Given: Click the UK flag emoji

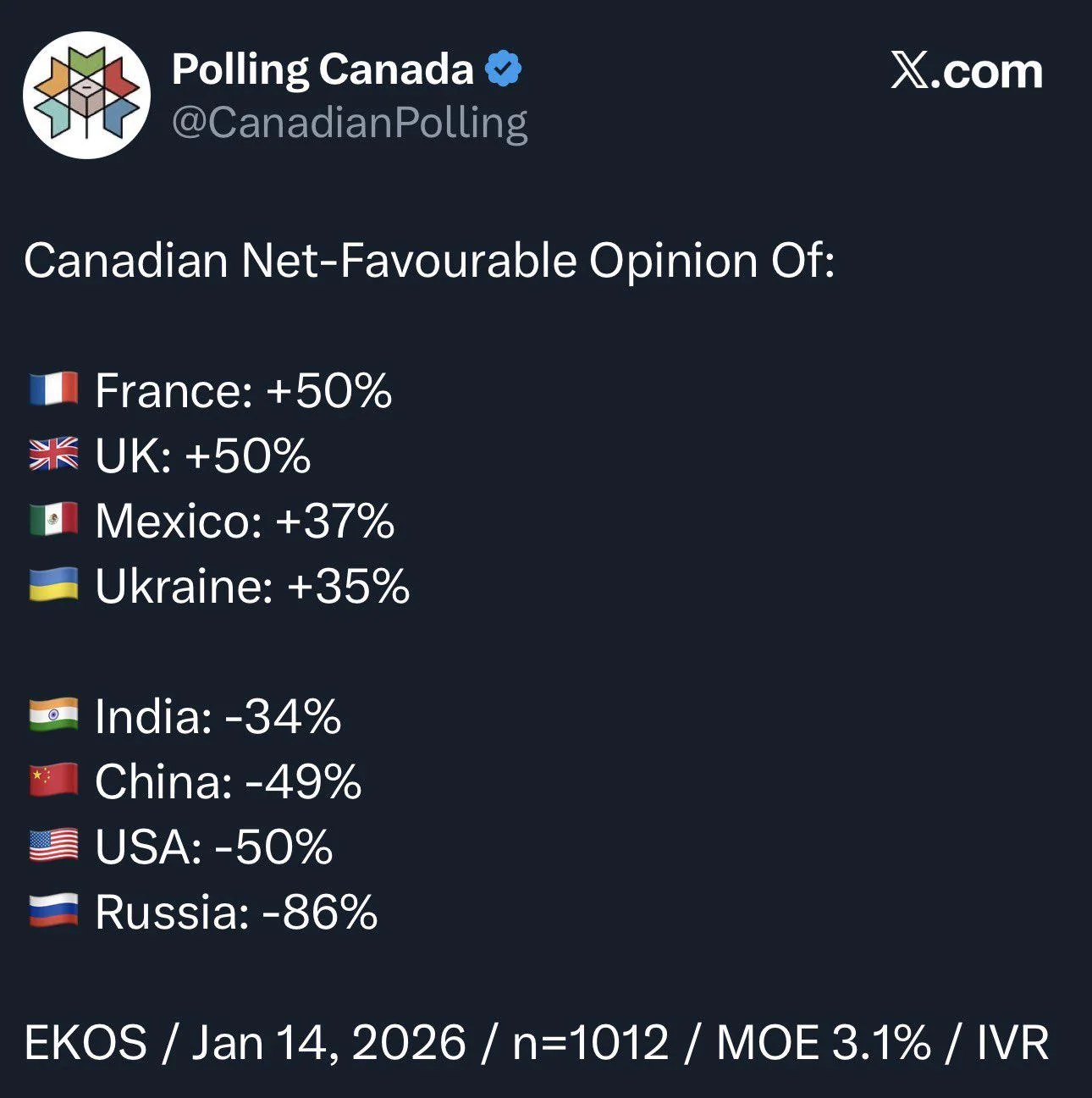Looking at the screenshot, I should tap(53, 455).
